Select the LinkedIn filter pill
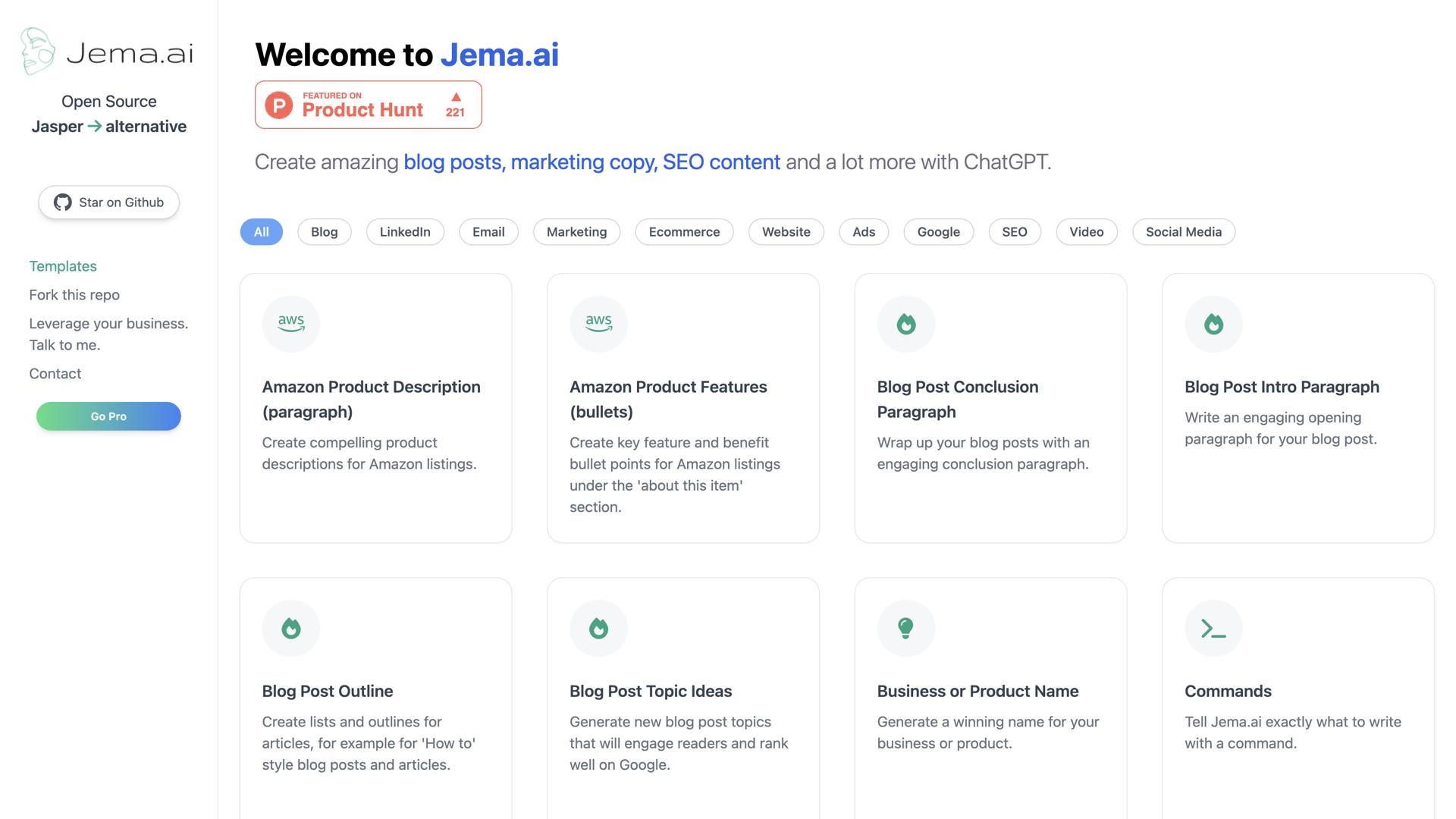The image size is (1456, 819). click(x=405, y=232)
